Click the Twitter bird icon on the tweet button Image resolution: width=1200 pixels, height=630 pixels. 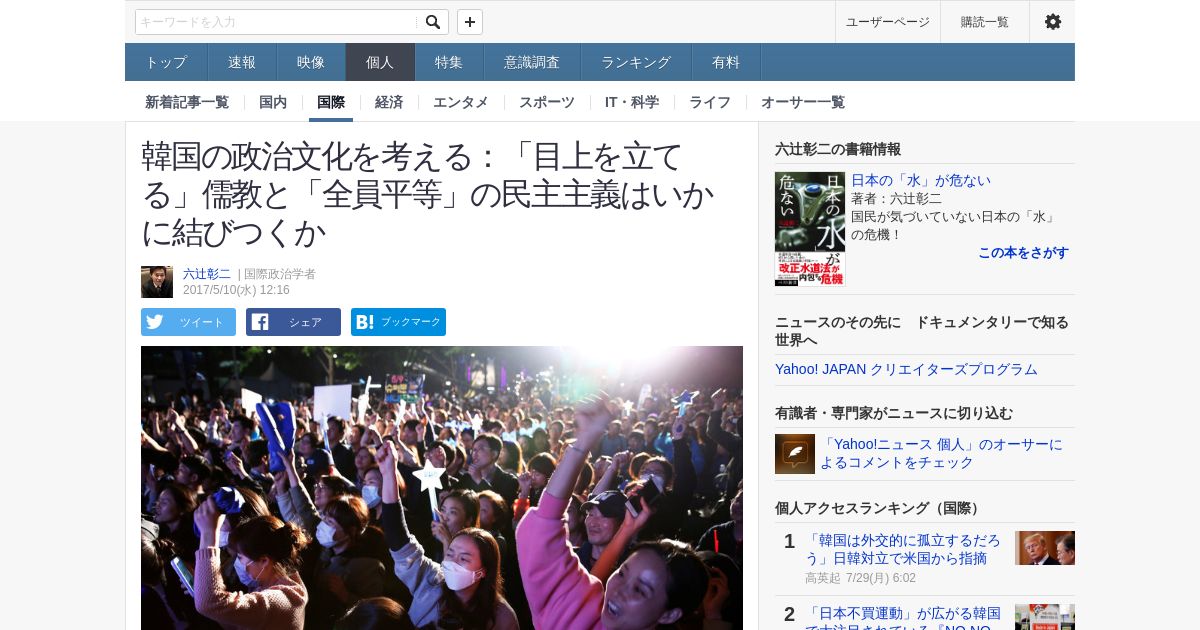click(154, 322)
